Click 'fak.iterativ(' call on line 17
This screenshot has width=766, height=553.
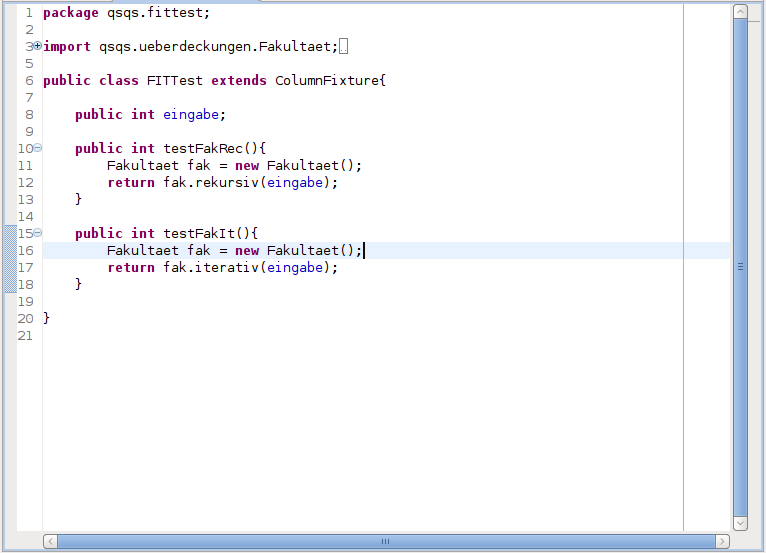click(214, 268)
